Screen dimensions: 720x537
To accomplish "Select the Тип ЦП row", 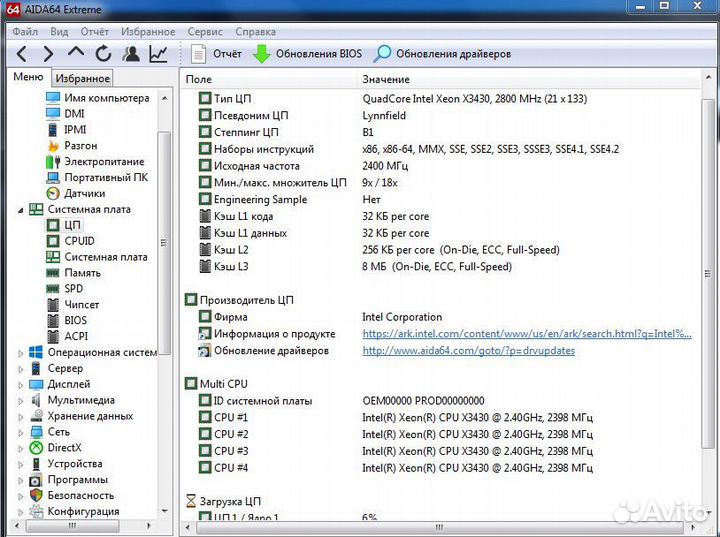I will tap(441, 99).
